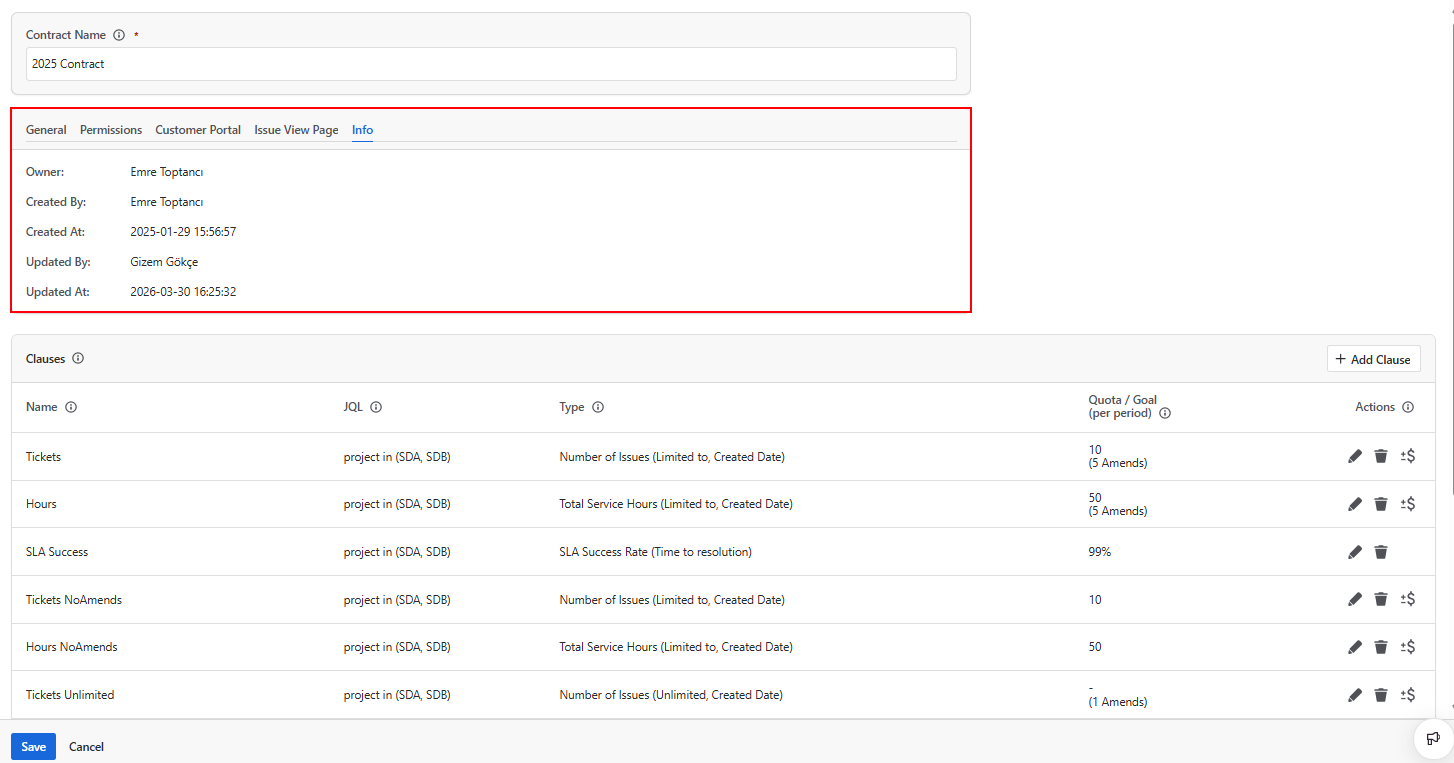Click info icon next to Contract Name
The height and width of the screenshot is (763, 1454).
119,35
